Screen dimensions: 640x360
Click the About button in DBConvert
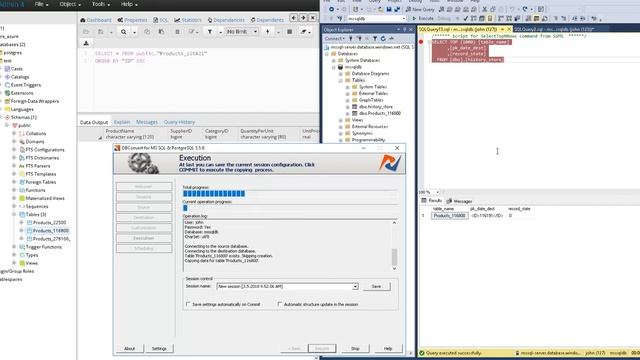(x=129, y=349)
